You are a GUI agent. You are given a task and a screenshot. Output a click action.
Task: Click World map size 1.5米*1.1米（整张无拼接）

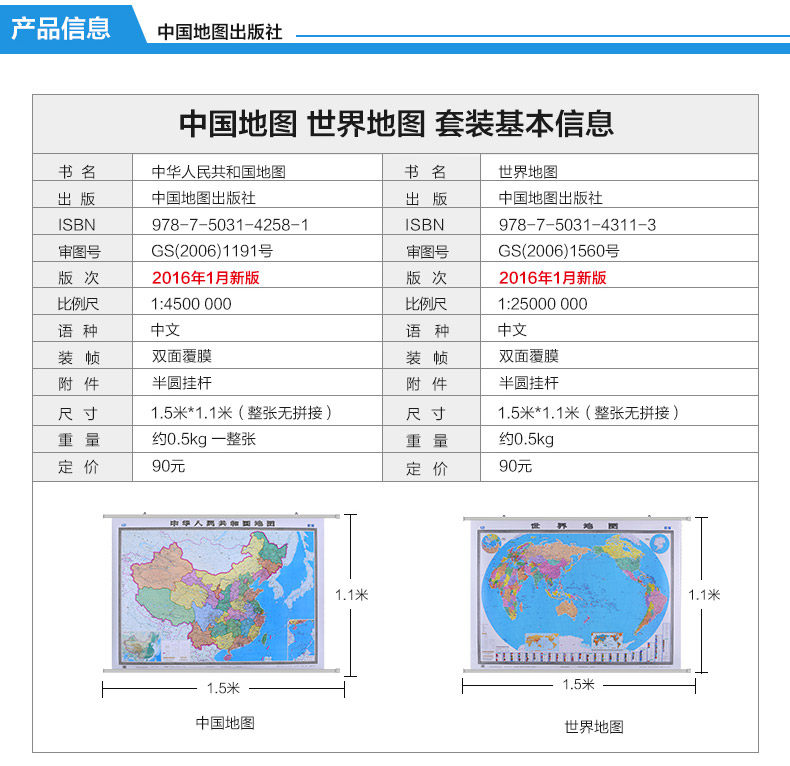click(x=588, y=413)
